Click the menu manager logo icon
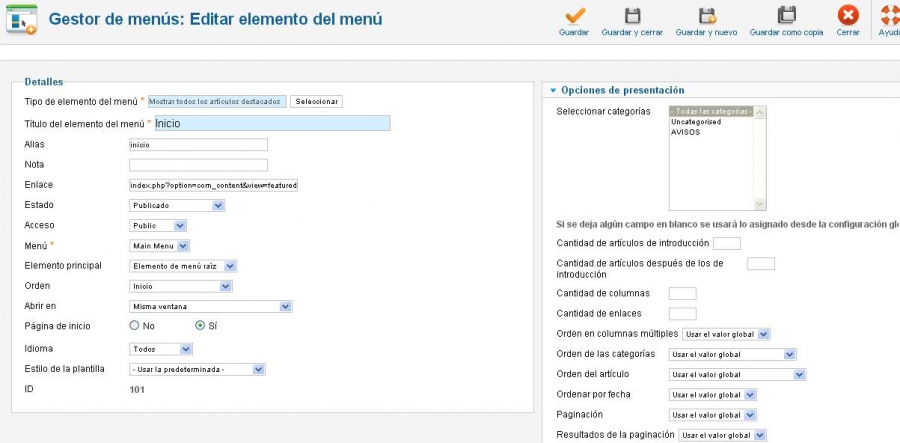Viewport: 900px width, 443px height. click(x=22, y=20)
